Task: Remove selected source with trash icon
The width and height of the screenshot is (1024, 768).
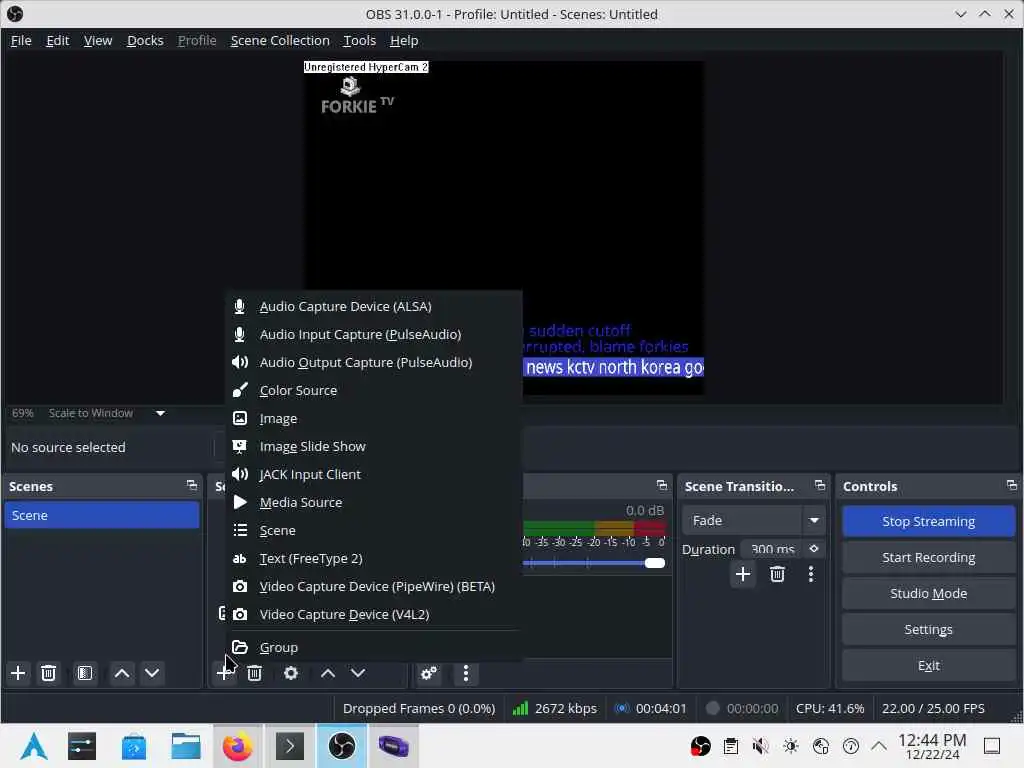Action: [x=255, y=673]
